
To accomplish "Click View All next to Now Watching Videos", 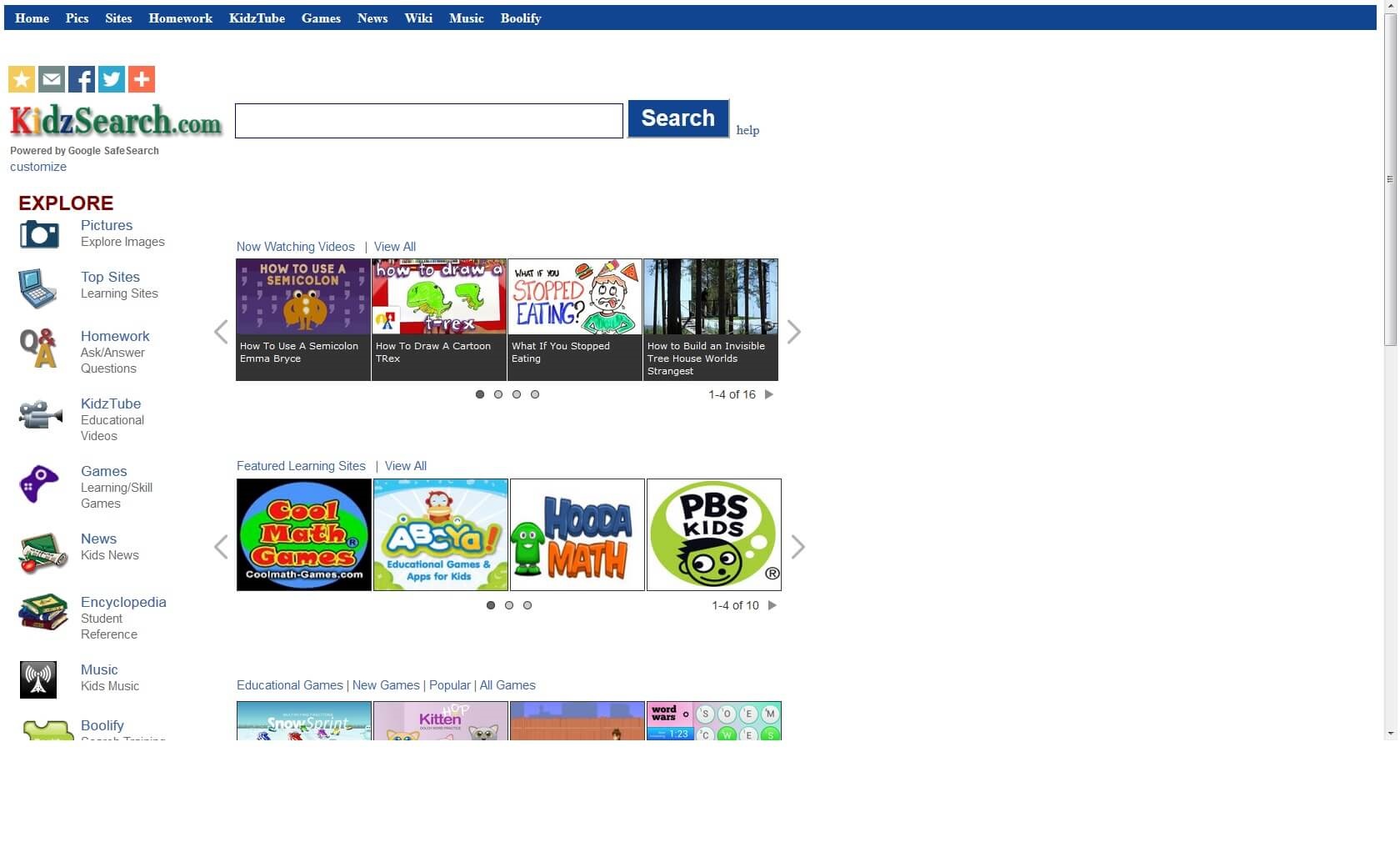I will [x=395, y=247].
